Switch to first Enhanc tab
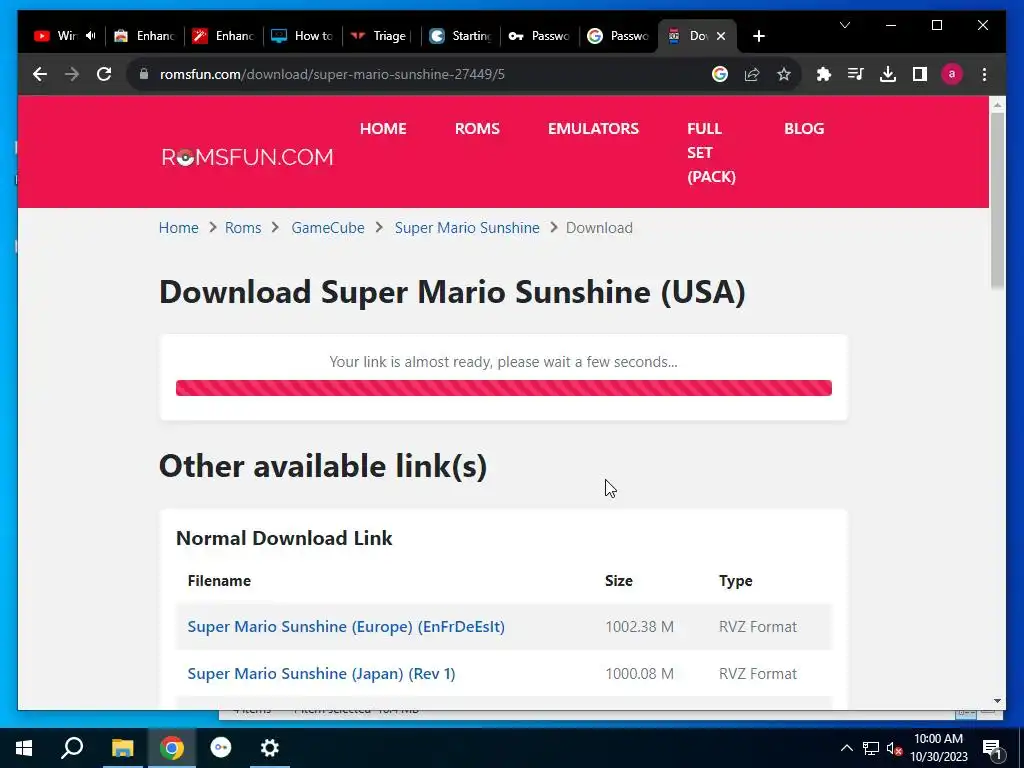This screenshot has height=768, width=1024. (144, 36)
